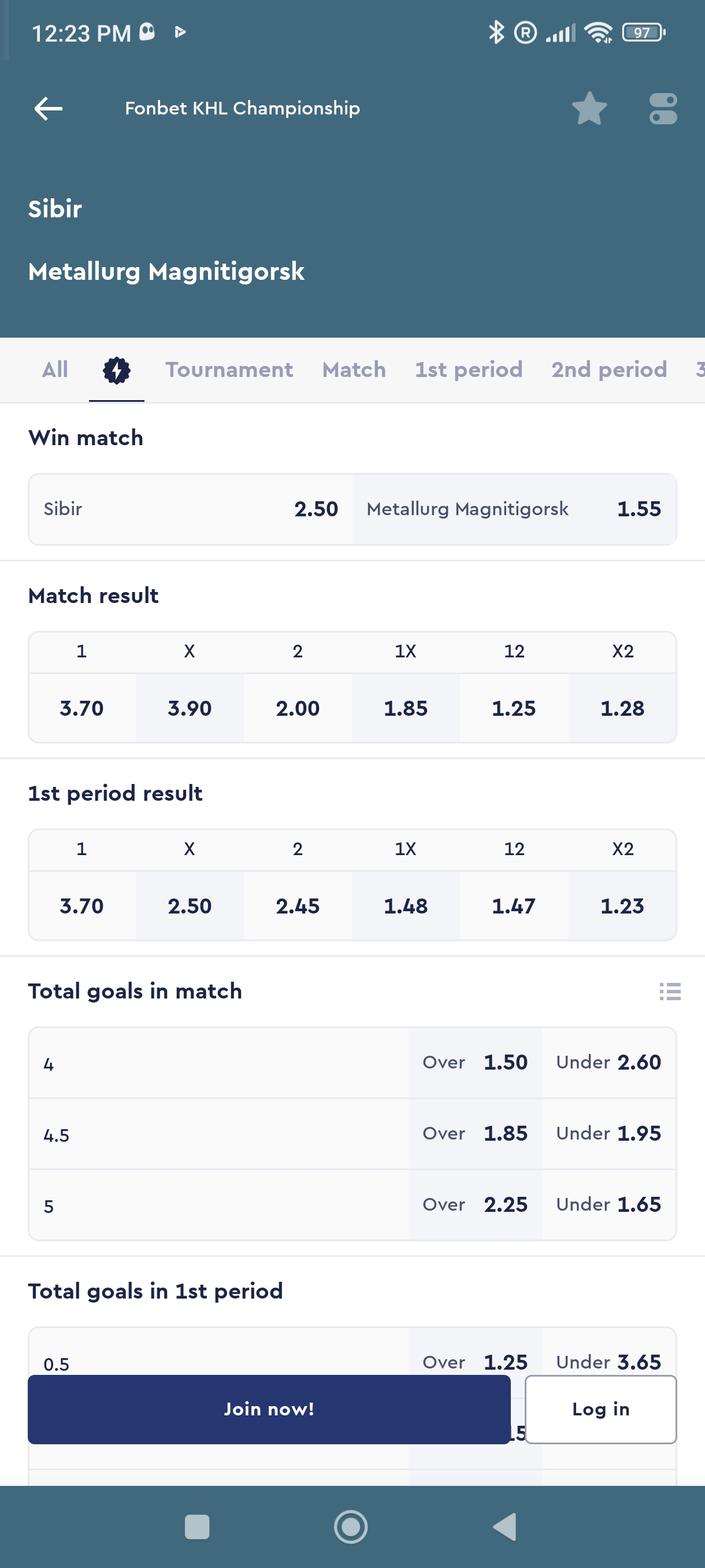
Task: Open the 2nd period tab
Action: pos(609,370)
